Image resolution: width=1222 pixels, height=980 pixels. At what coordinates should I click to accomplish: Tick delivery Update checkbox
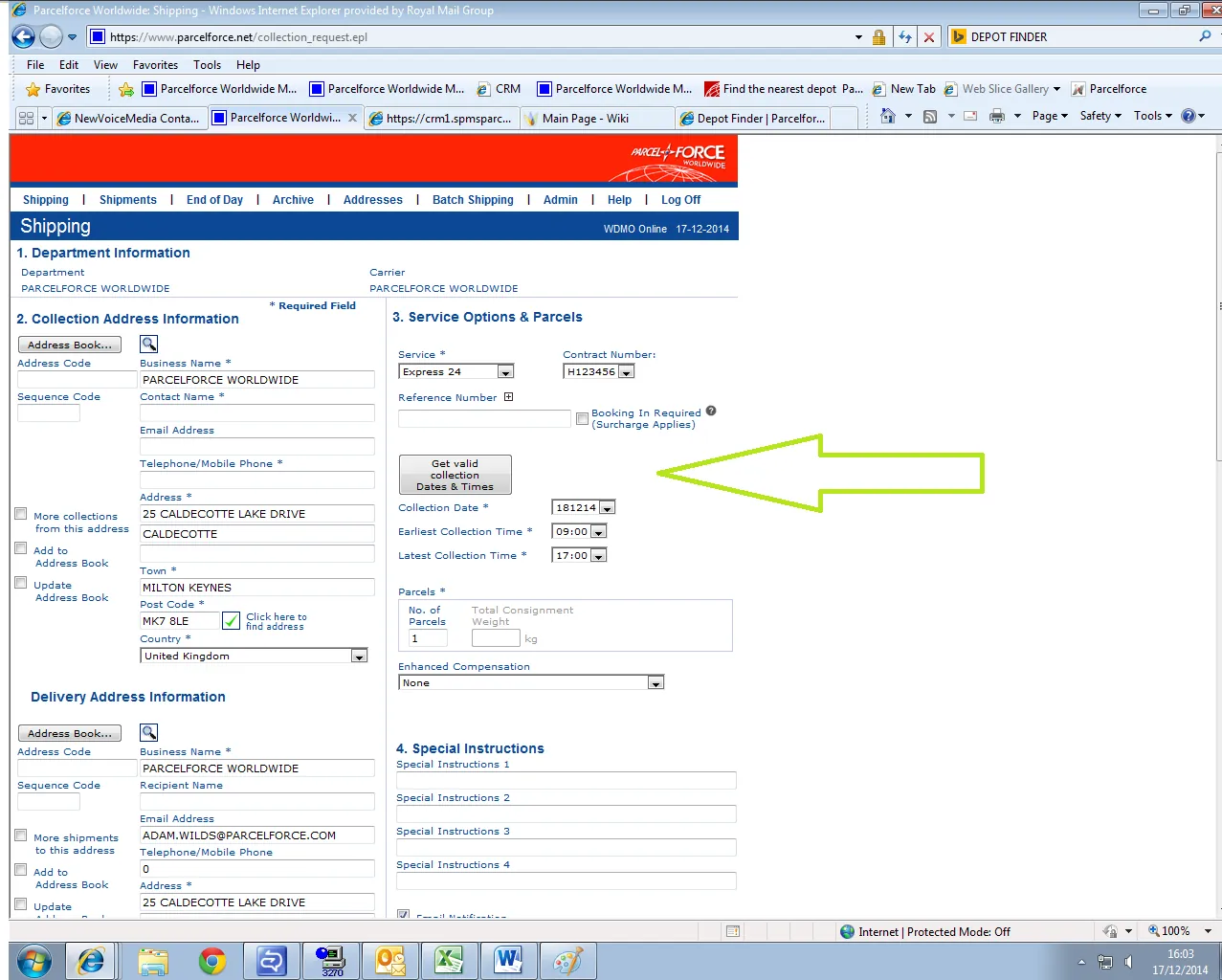tap(20, 904)
